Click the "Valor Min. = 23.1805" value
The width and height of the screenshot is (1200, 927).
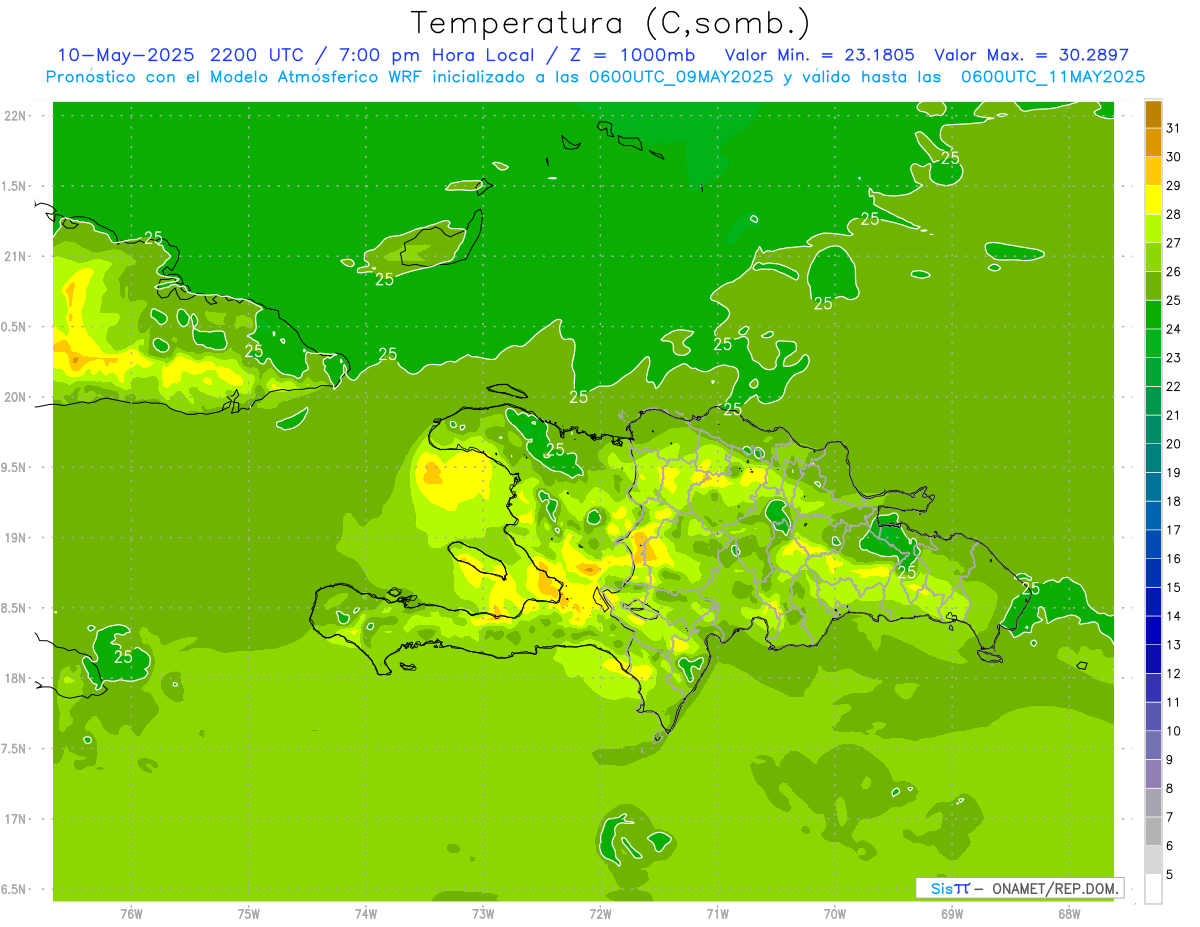tap(820, 55)
